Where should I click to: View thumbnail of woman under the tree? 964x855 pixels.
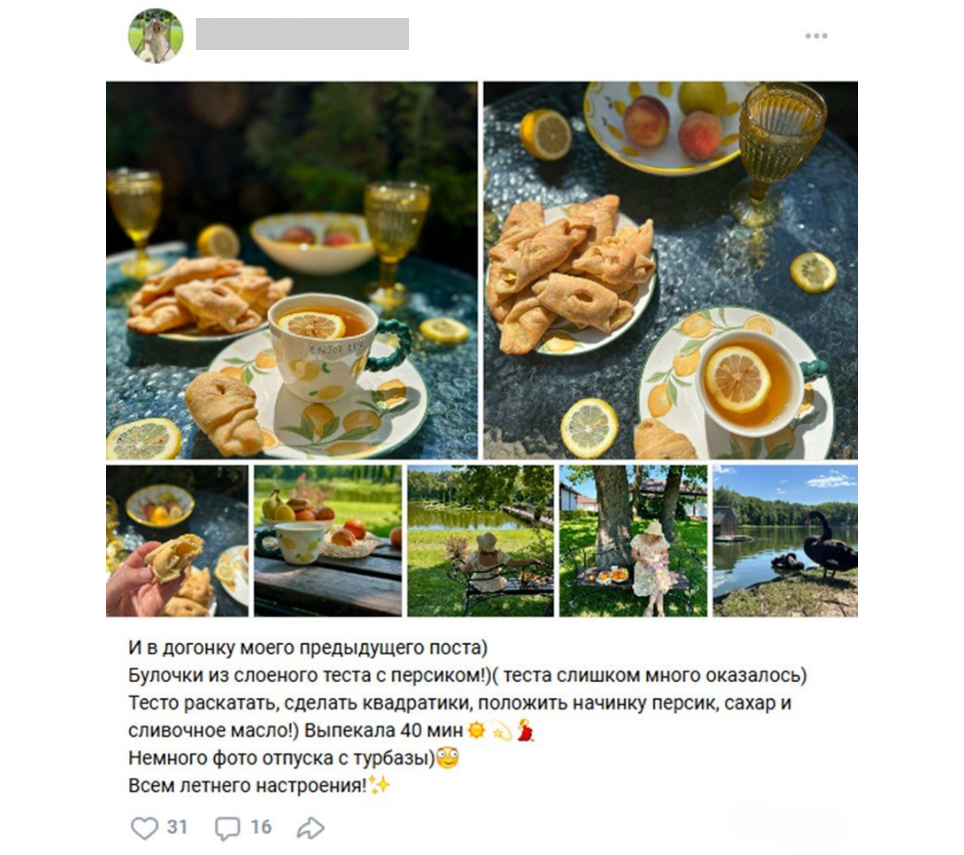click(x=633, y=540)
